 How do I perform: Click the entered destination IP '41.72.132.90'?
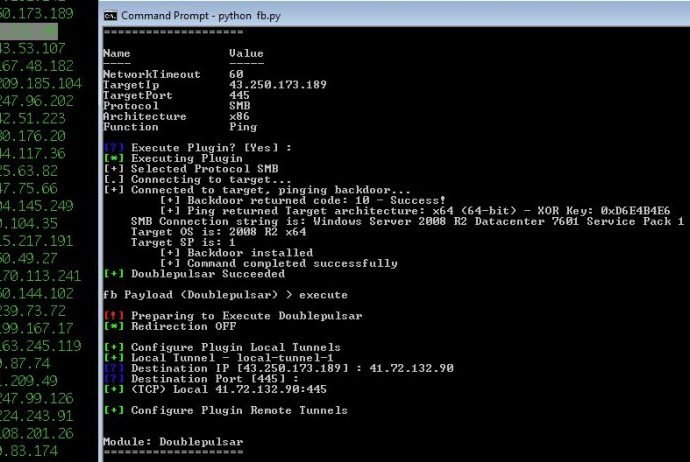pyautogui.click(x=411, y=368)
